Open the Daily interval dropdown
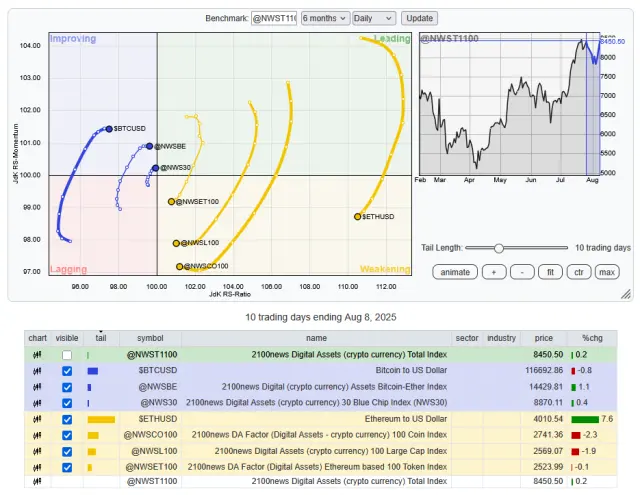Viewport: 640px width, 495px height. pos(374,18)
